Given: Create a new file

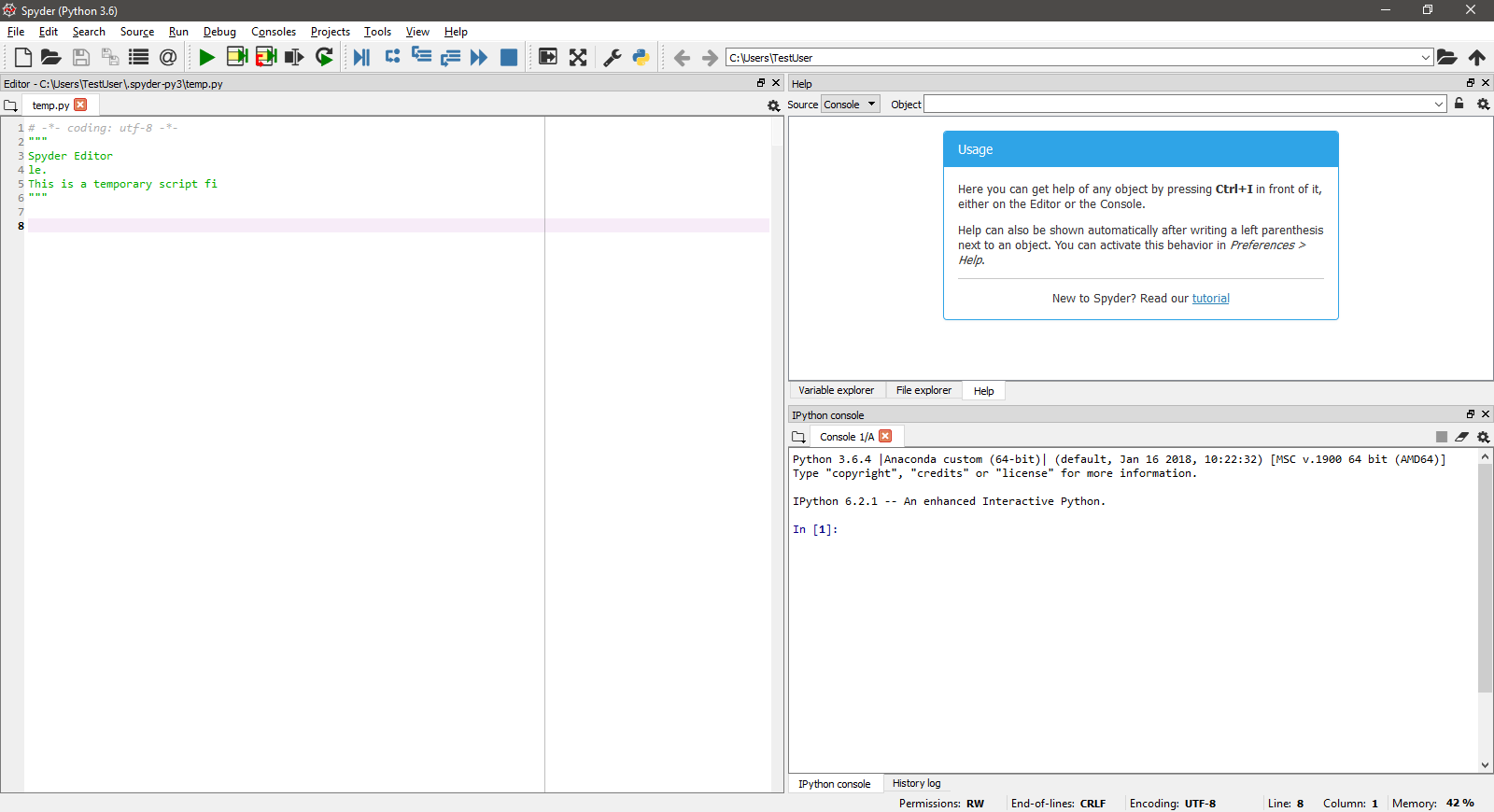Looking at the screenshot, I should click(x=23, y=57).
